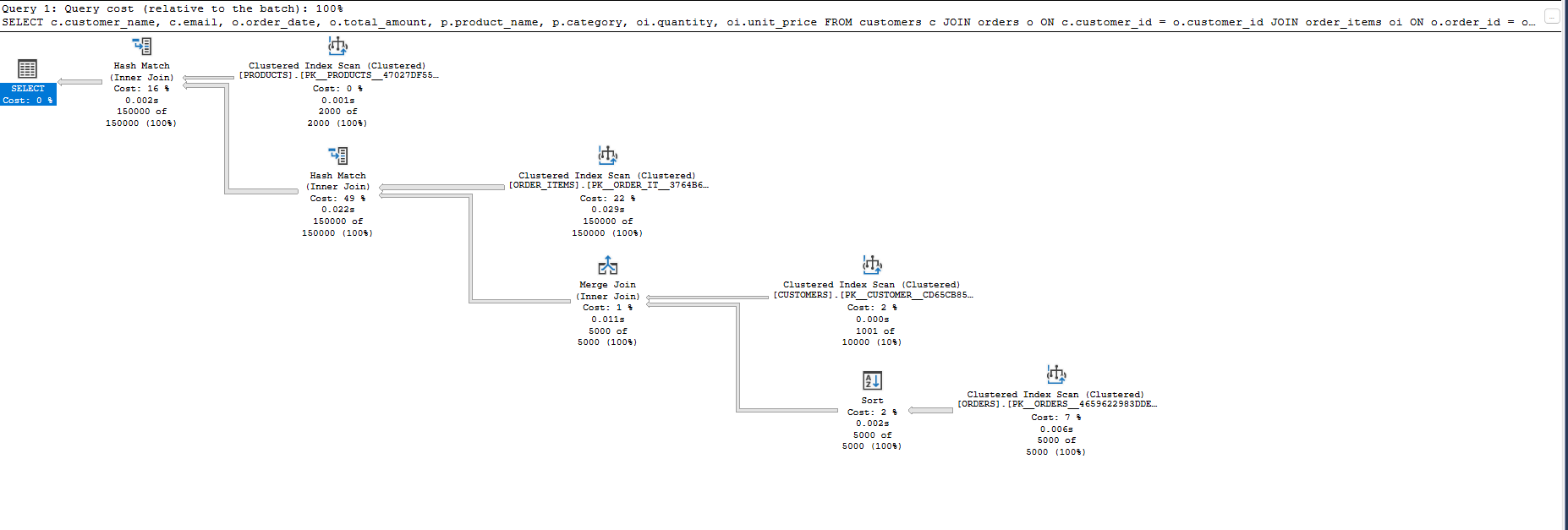The width and height of the screenshot is (1568, 530).
Task: Click 'Clustered Index Scan (Clustered)' label above [ORDERS]
Action: click(1056, 395)
